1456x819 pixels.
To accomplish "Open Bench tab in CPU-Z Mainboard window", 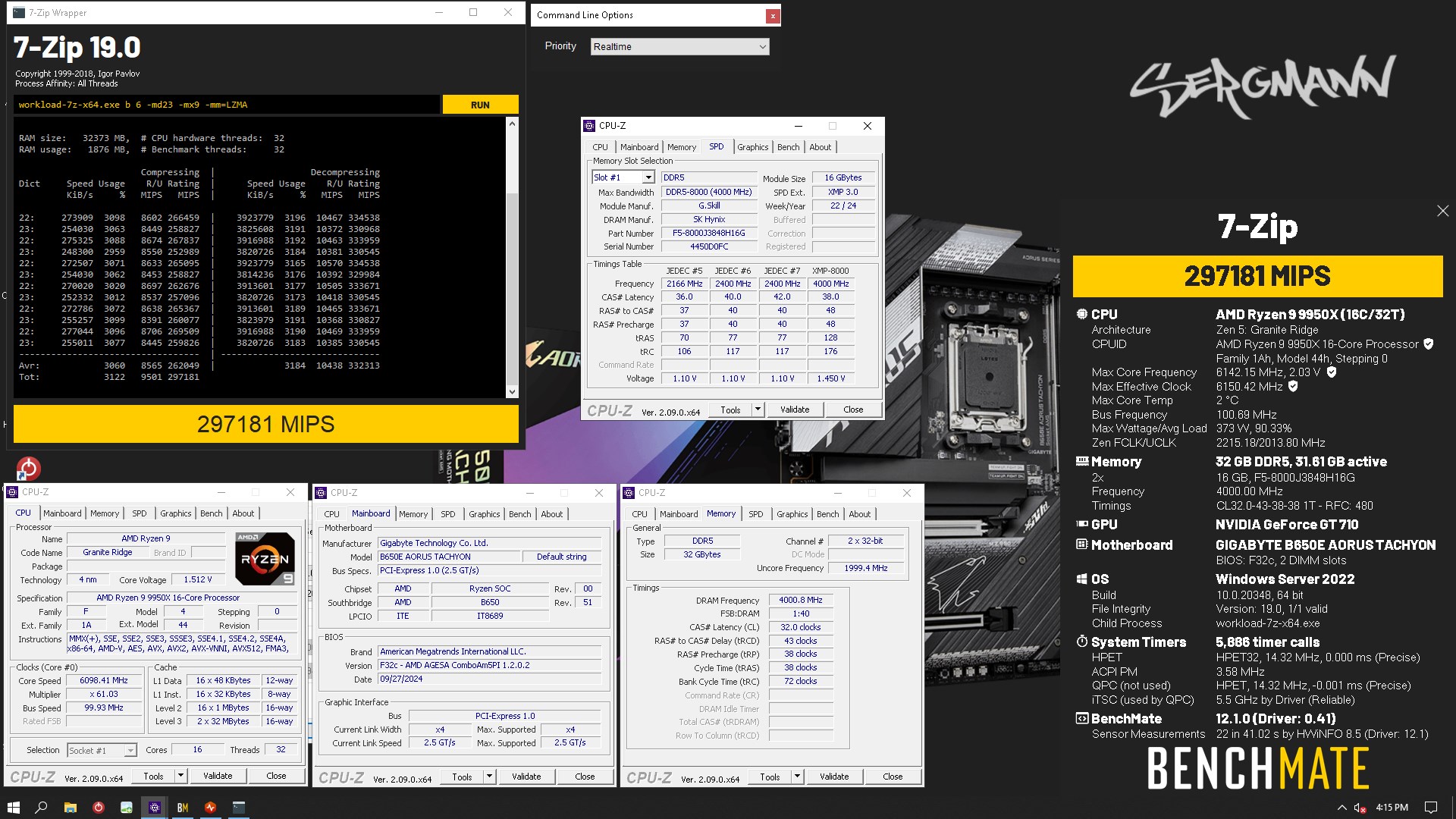I will 519,514.
